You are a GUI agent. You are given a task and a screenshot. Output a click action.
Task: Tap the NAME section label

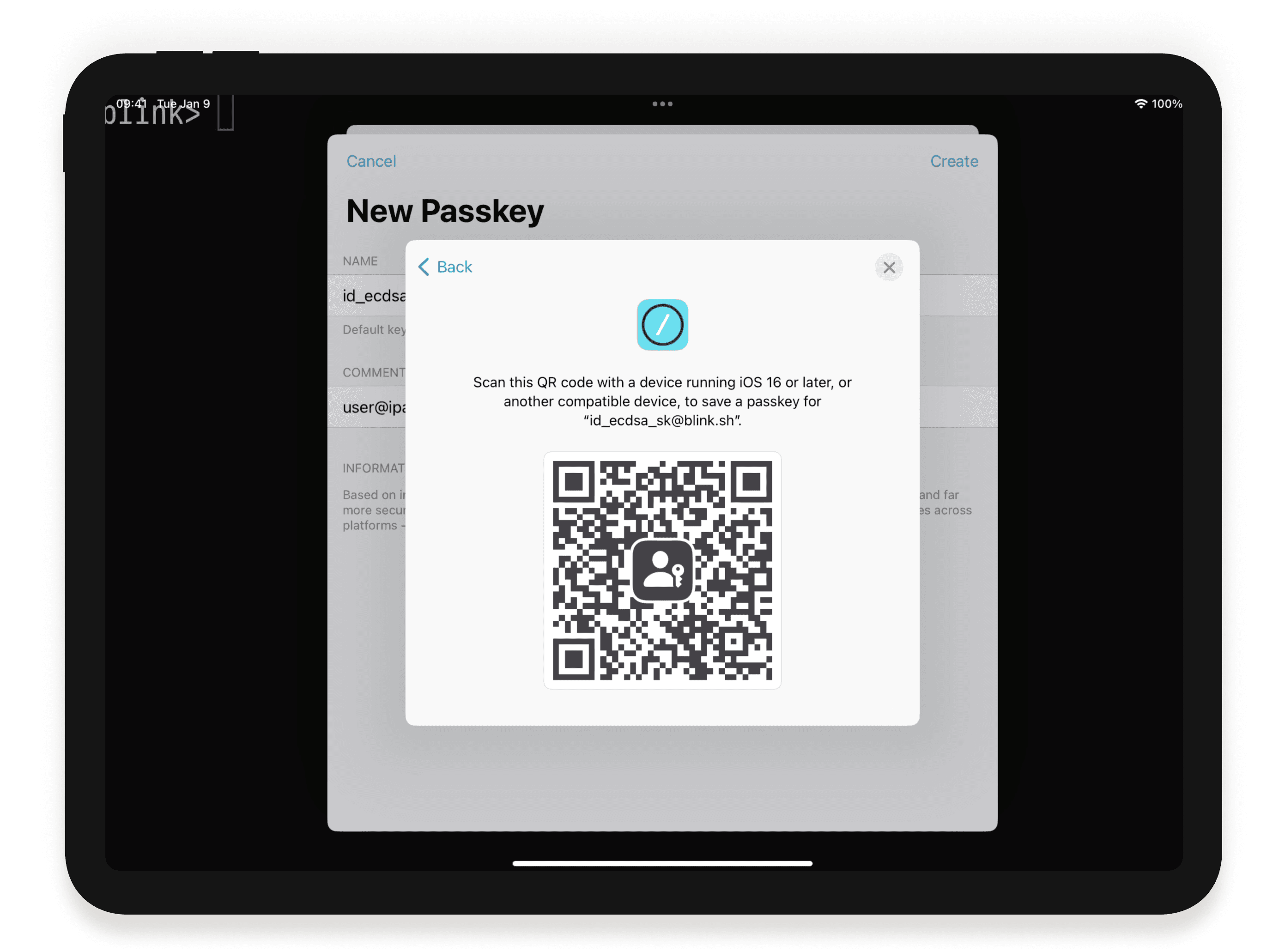pos(360,261)
